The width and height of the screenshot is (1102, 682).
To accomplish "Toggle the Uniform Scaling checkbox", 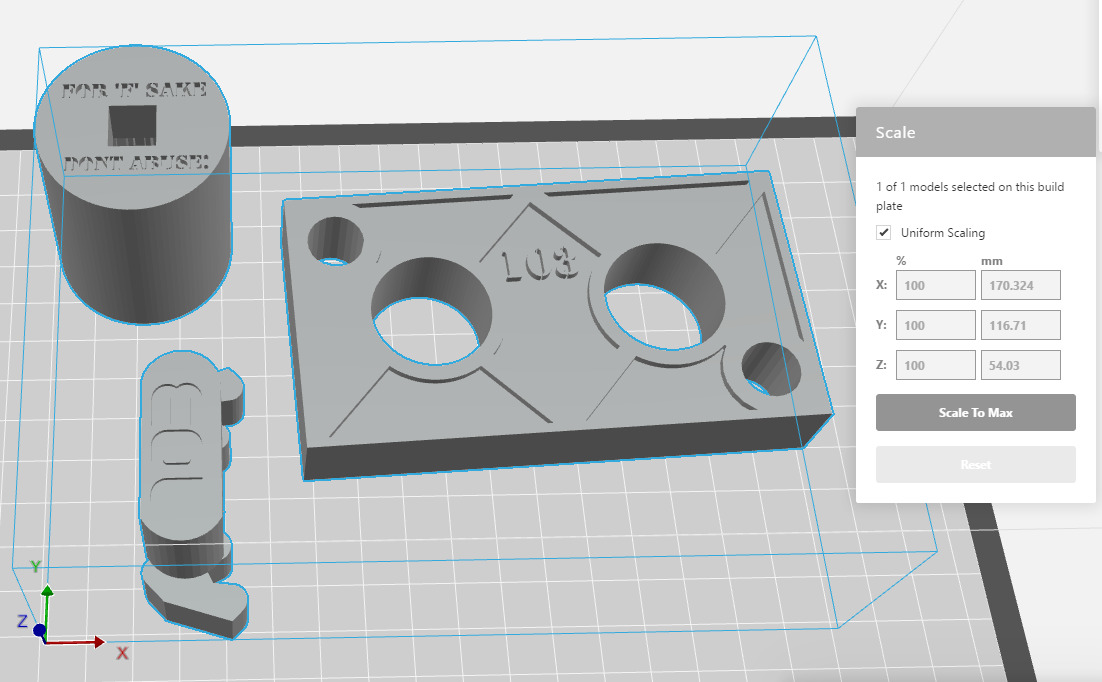I will point(883,233).
